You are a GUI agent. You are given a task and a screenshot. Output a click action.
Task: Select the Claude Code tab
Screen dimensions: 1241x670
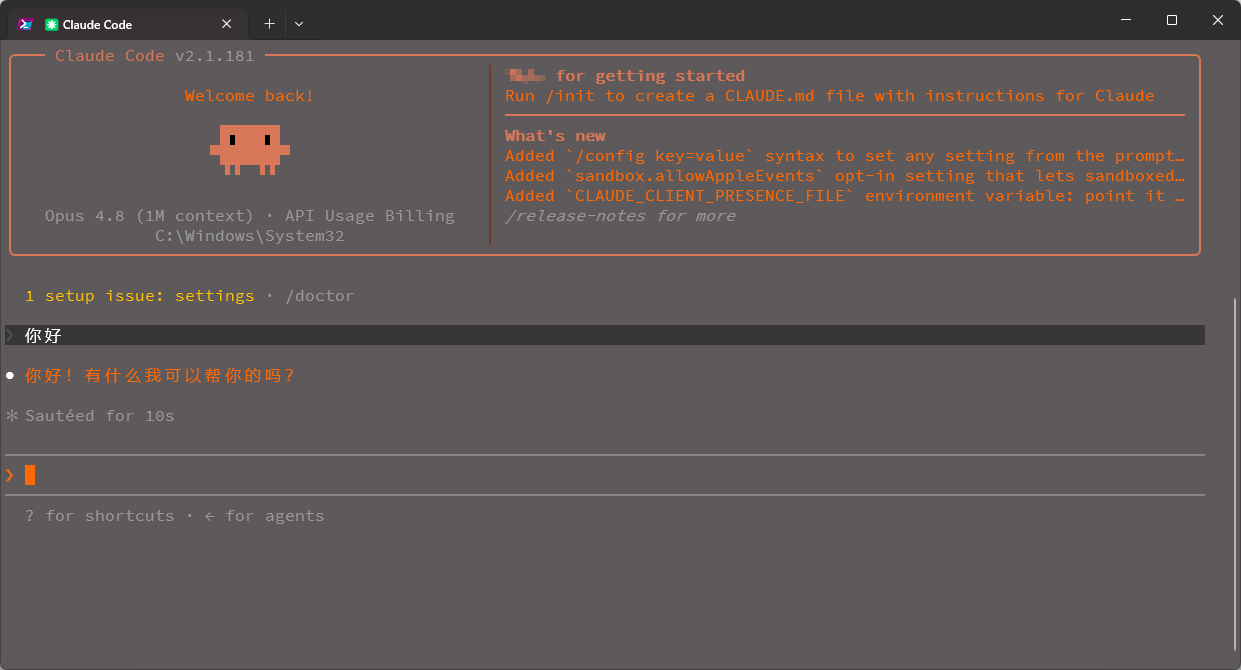coord(127,23)
